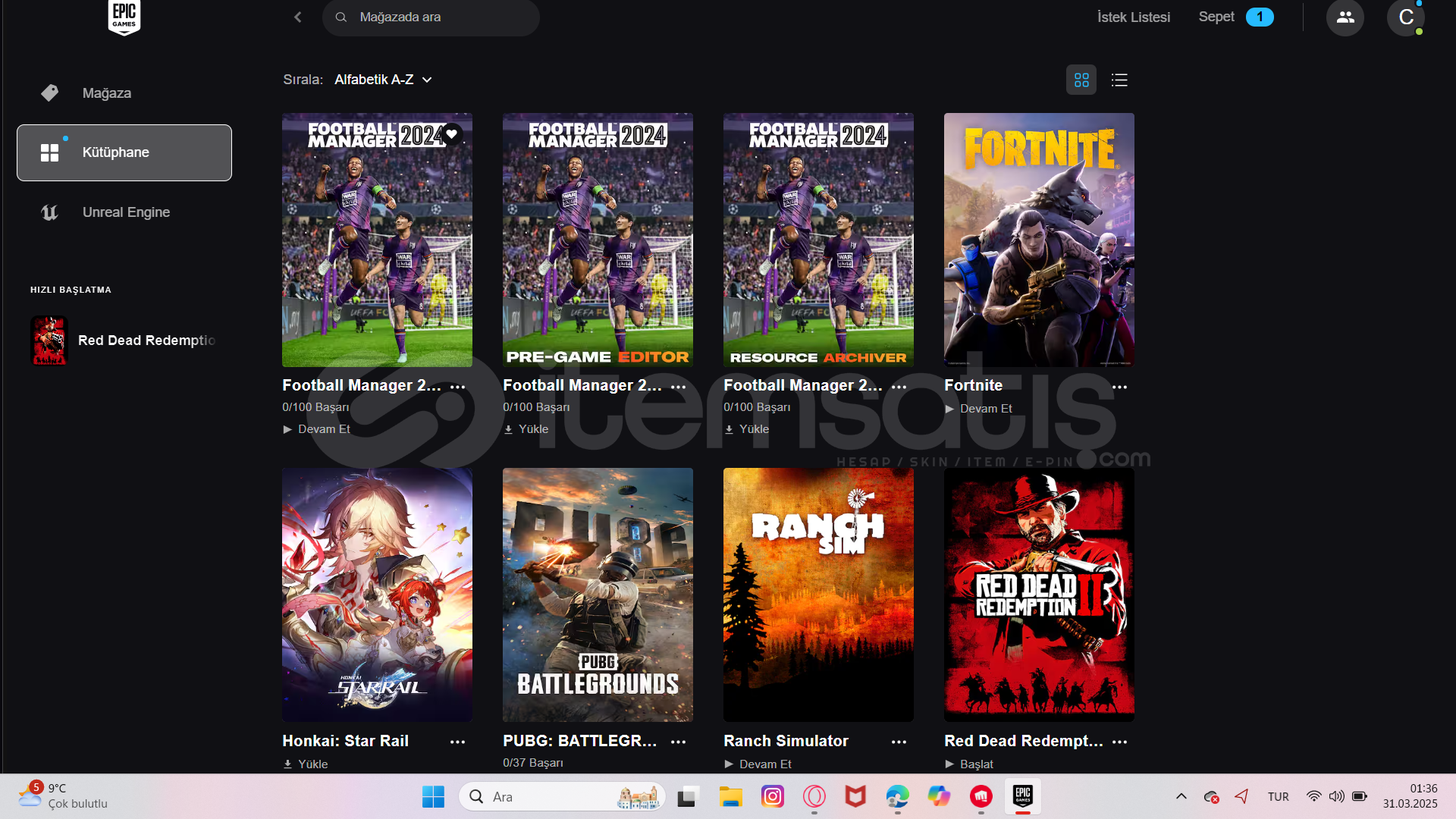Click the taskbar Ara search box
1456x819 pixels.
pos(562,797)
